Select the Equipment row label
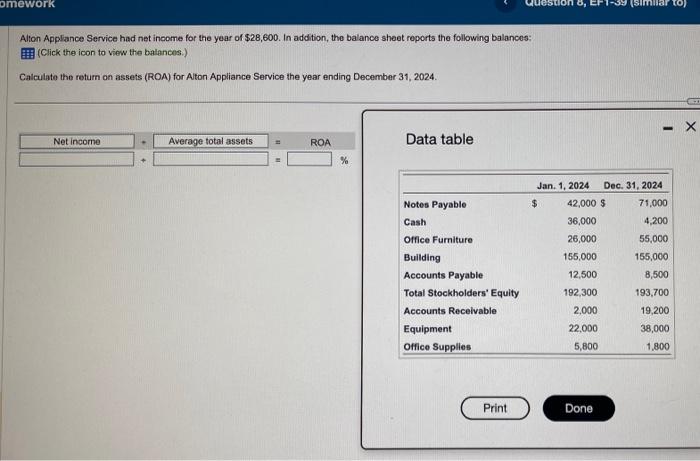700x461 pixels. (x=427, y=329)
